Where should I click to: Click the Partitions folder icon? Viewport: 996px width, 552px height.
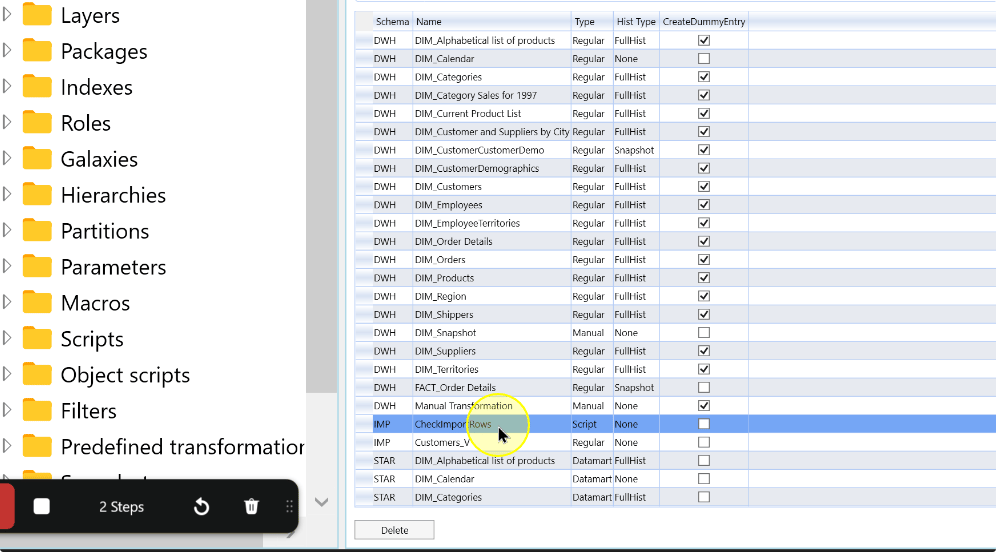click(37, 230)
